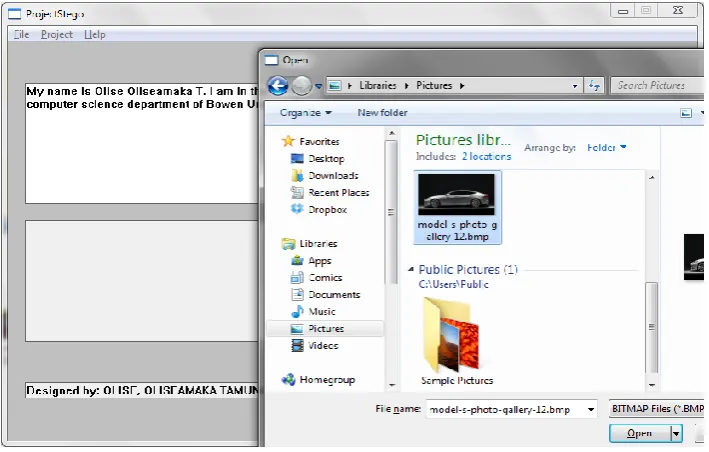Expand arrow after Pictures breadcrumb
Image resolution: width=709 pixels, height=452 pixels.
(462, 85)
